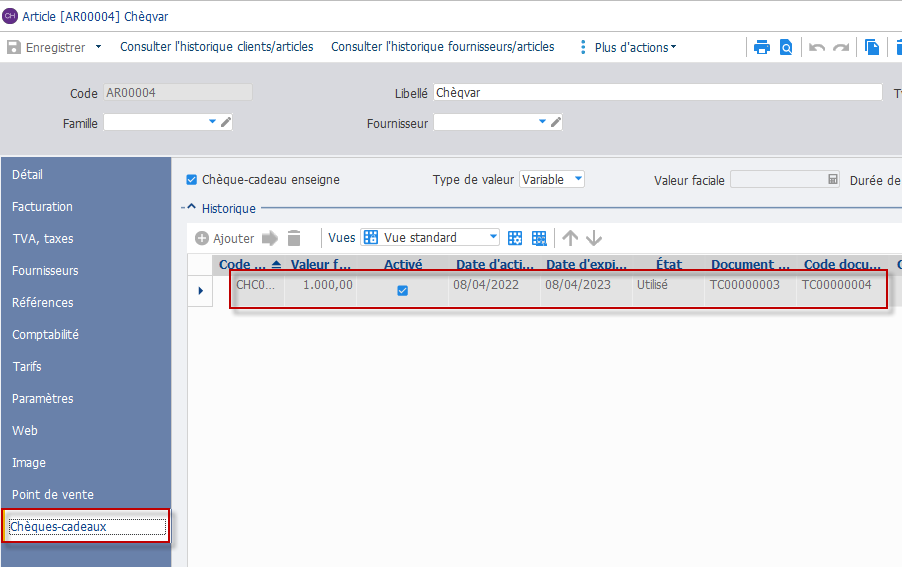Click the move up arrow icon
The image size is (902, 567).
pyautogui.click(x=570, y=238)
